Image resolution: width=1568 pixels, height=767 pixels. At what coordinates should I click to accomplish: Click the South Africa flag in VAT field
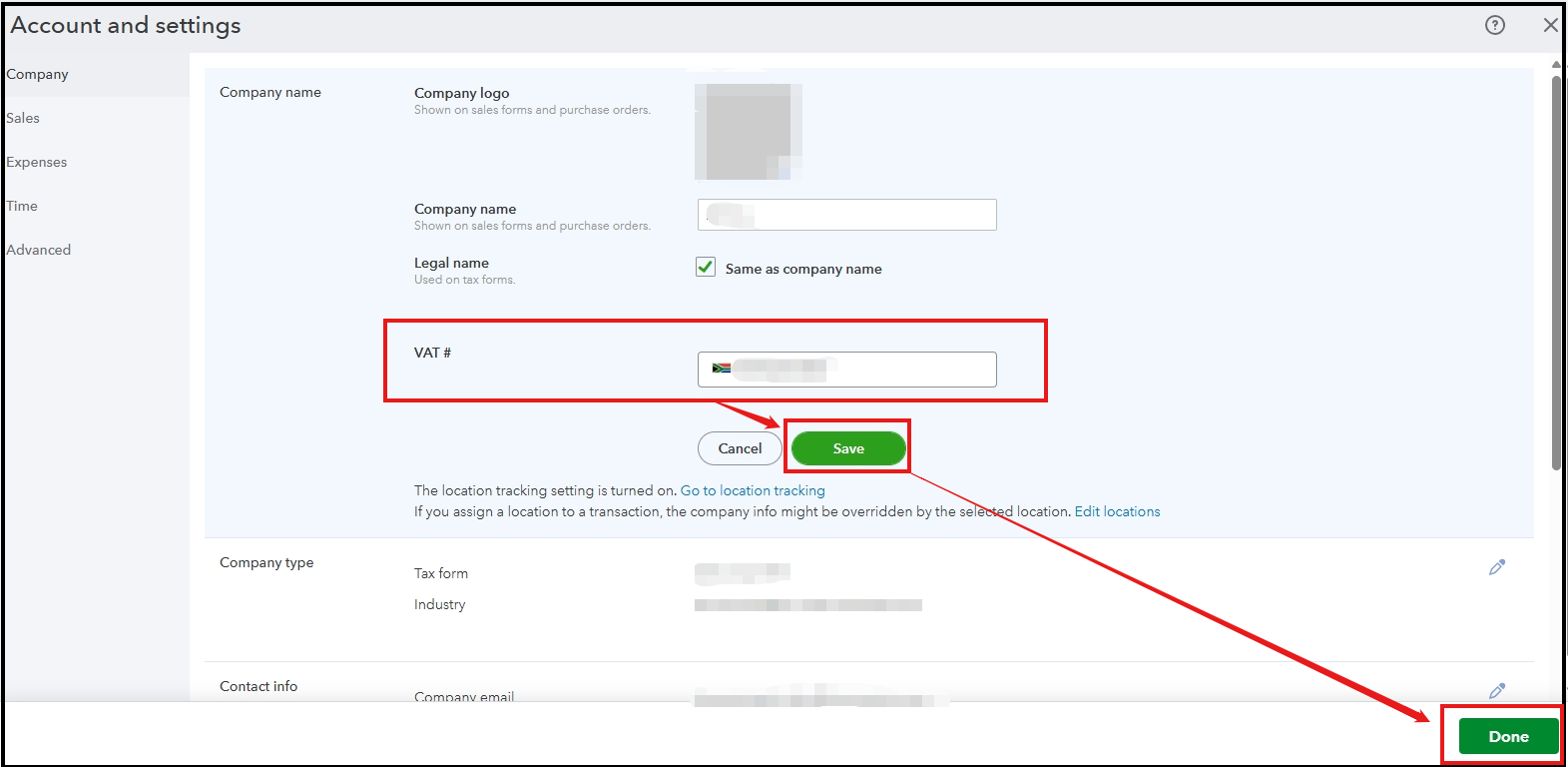(721, 369)
